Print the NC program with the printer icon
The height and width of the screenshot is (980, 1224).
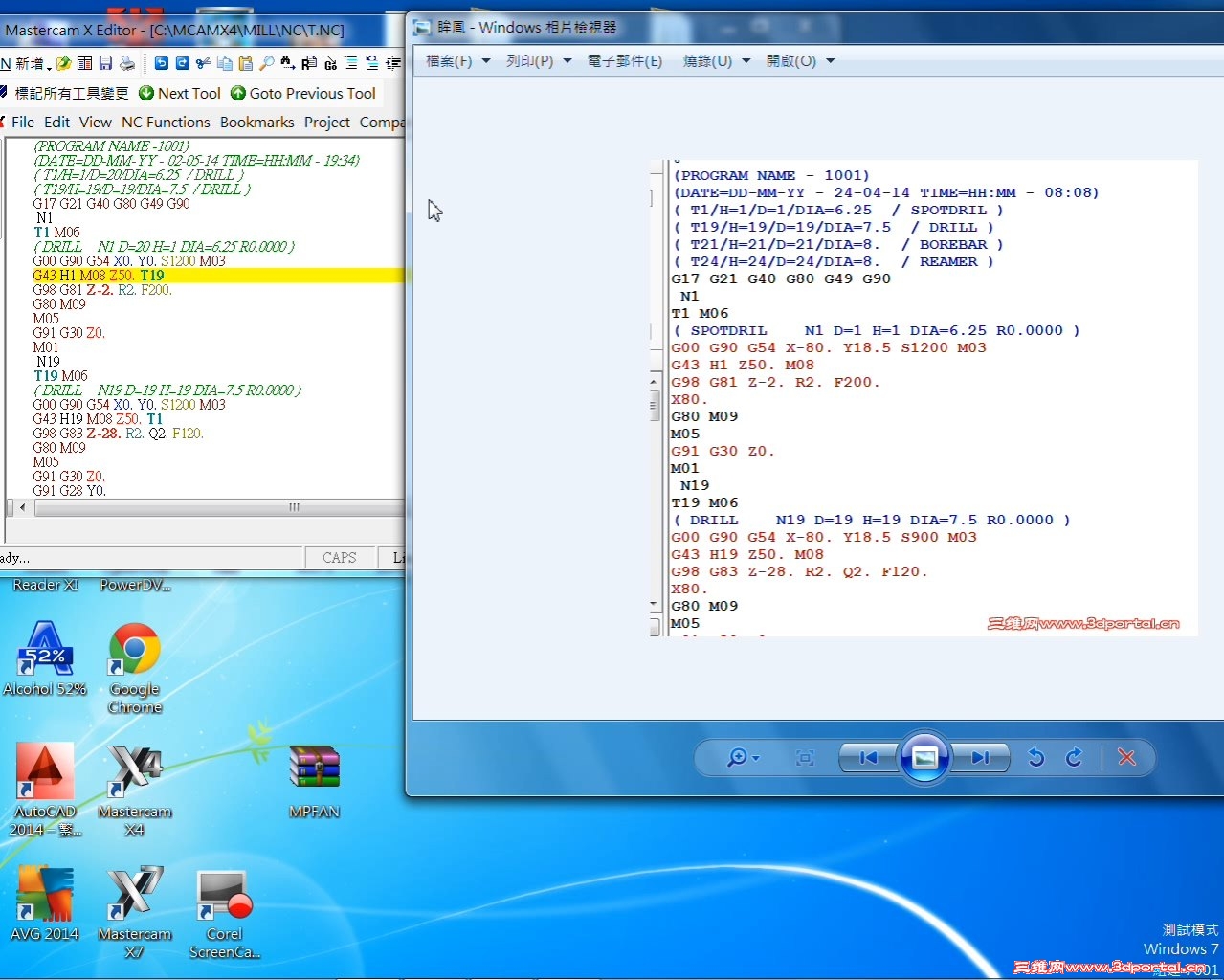(x=127, y=63)
